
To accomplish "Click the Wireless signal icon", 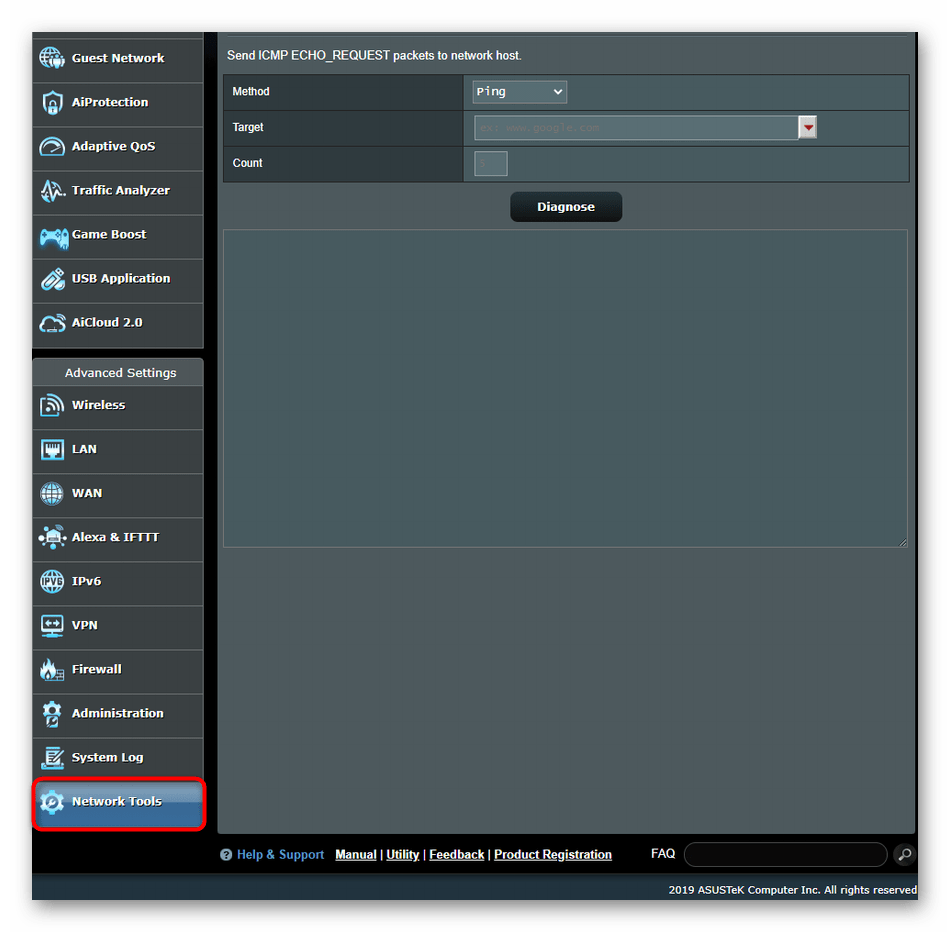I will coord(52,405).
